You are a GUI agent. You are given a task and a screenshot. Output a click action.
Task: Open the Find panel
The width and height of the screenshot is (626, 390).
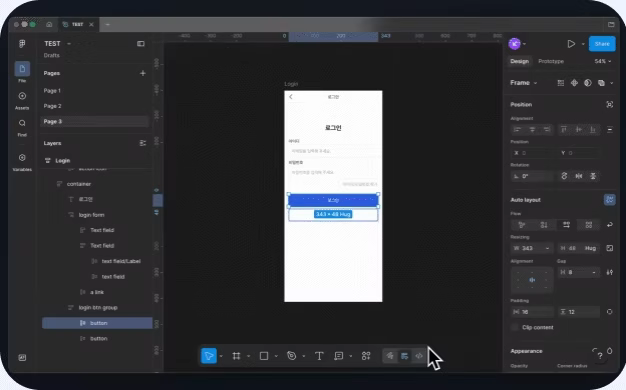click(22, 123)
